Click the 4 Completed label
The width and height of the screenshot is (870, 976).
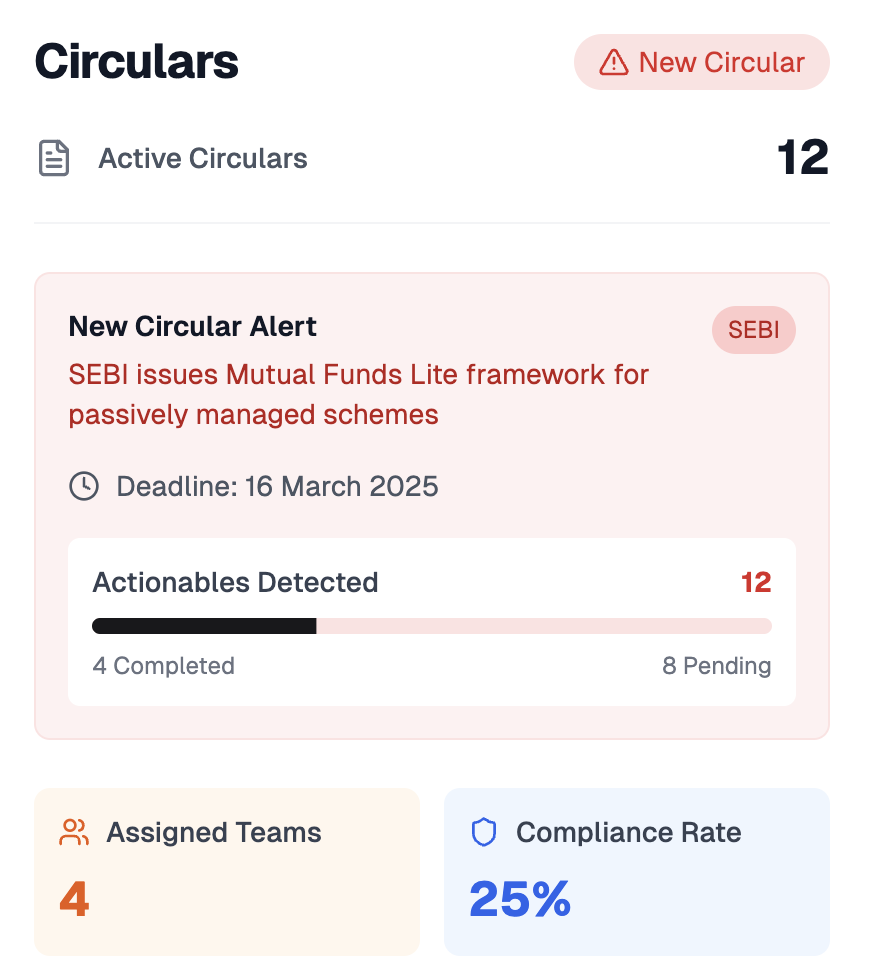pyautogui.click(x=163, y=665)
